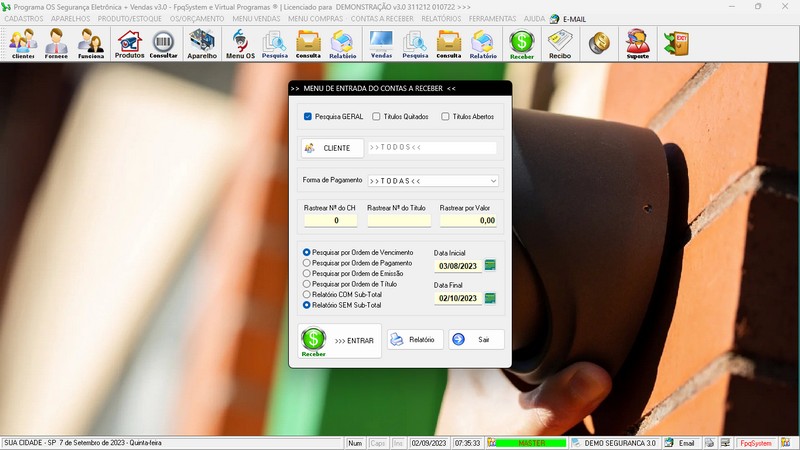Open Suporte from the toolbar

point(637,44)
